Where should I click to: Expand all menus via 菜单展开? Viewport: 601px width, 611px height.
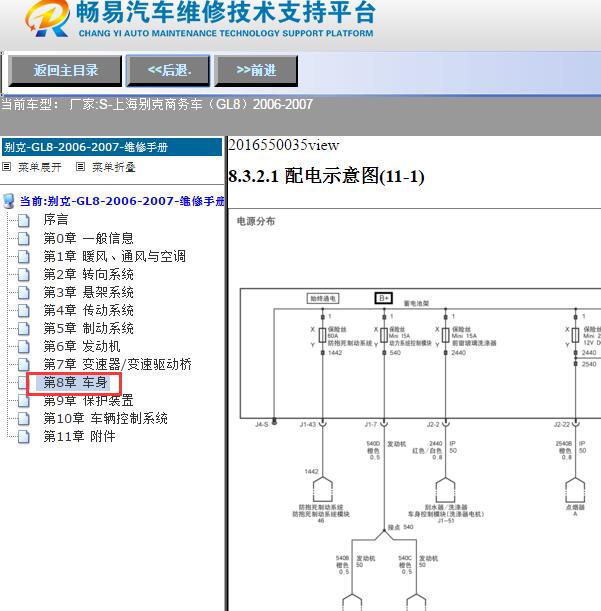tap(39, 167)
